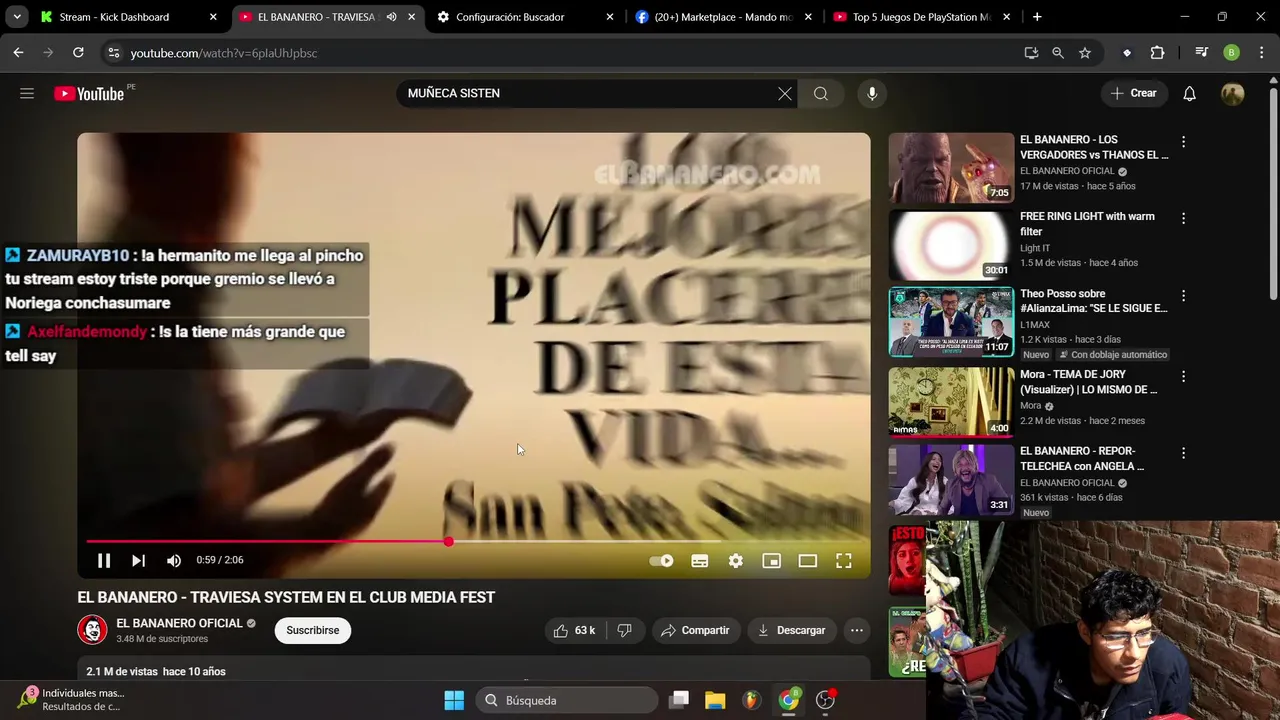Open site information icon in address bar
The width and height of the screenshot is (1280, 720).
(113, 53)
